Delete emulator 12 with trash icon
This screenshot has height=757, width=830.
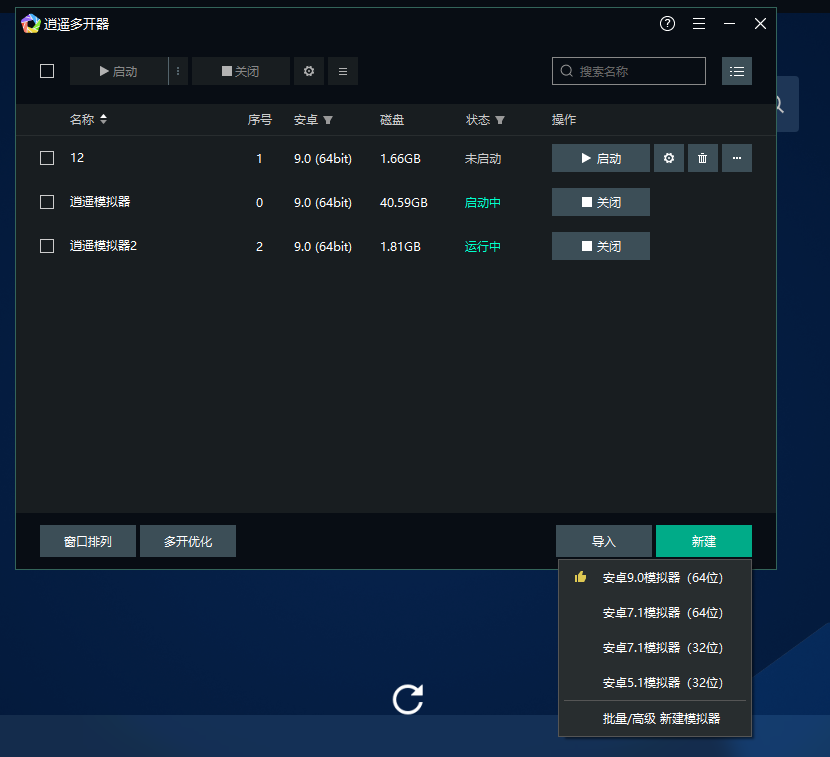click(703, 158)
